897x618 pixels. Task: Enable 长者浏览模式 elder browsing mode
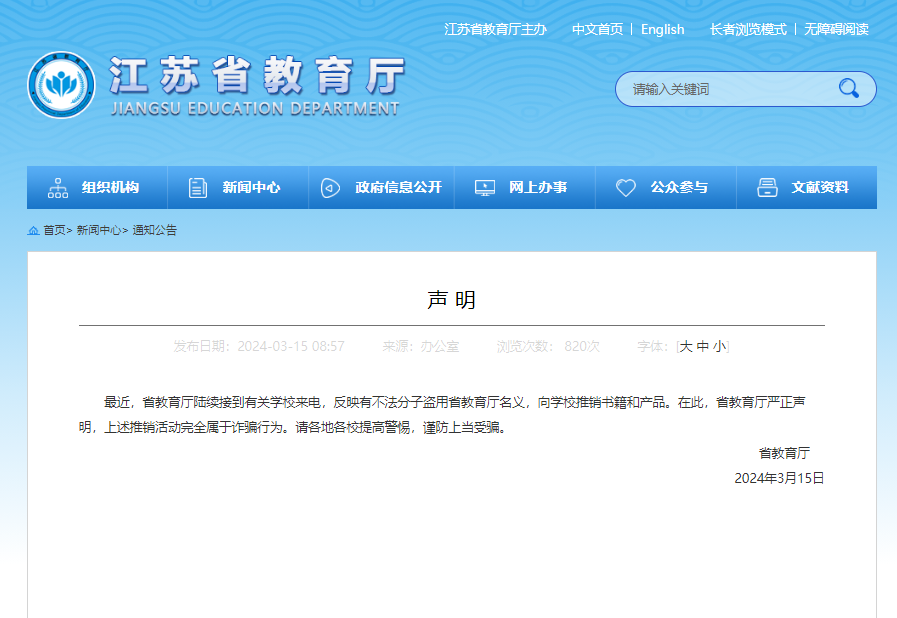coord(751,30)
